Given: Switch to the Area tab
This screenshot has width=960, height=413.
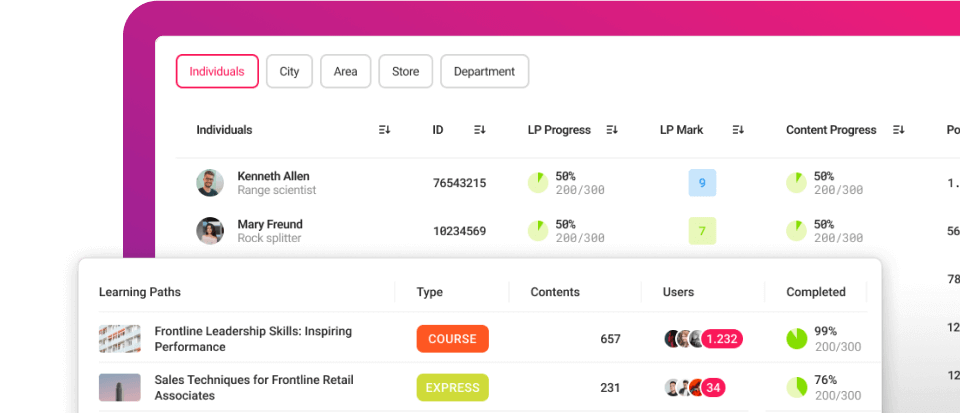Looking at the screenshot, I should [x=346, y=72].
